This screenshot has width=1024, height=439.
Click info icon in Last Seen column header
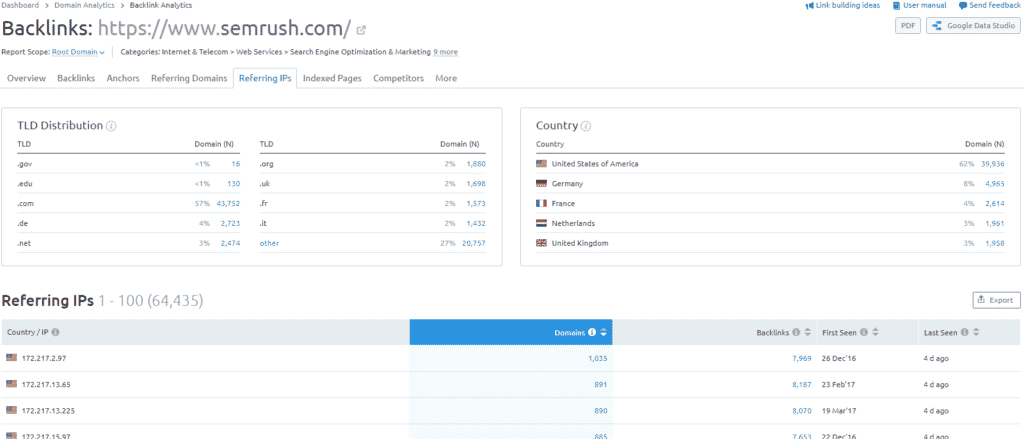[x=965, y=333]
